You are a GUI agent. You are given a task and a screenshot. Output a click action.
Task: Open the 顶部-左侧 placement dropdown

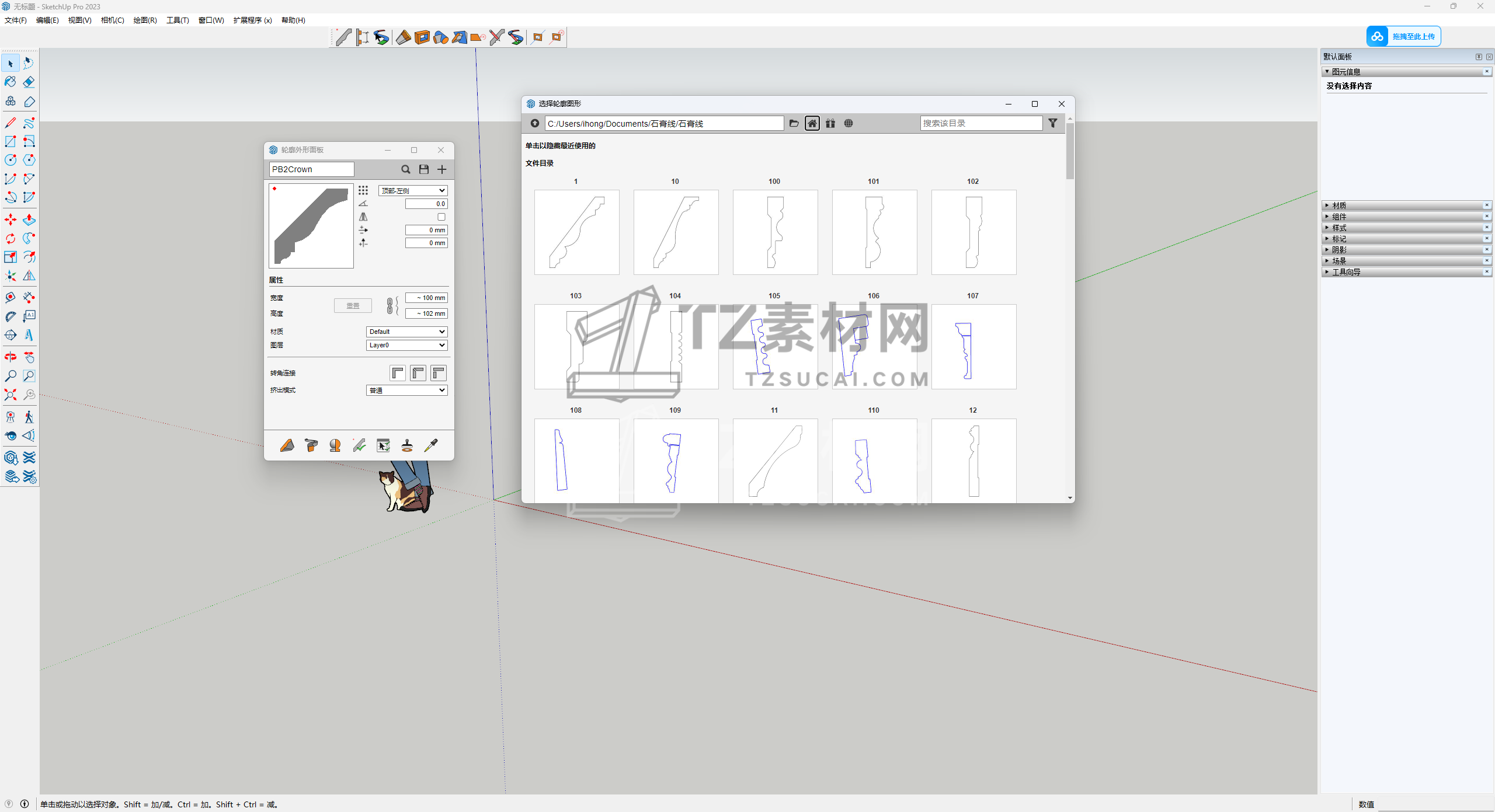(x=413, y=191)
